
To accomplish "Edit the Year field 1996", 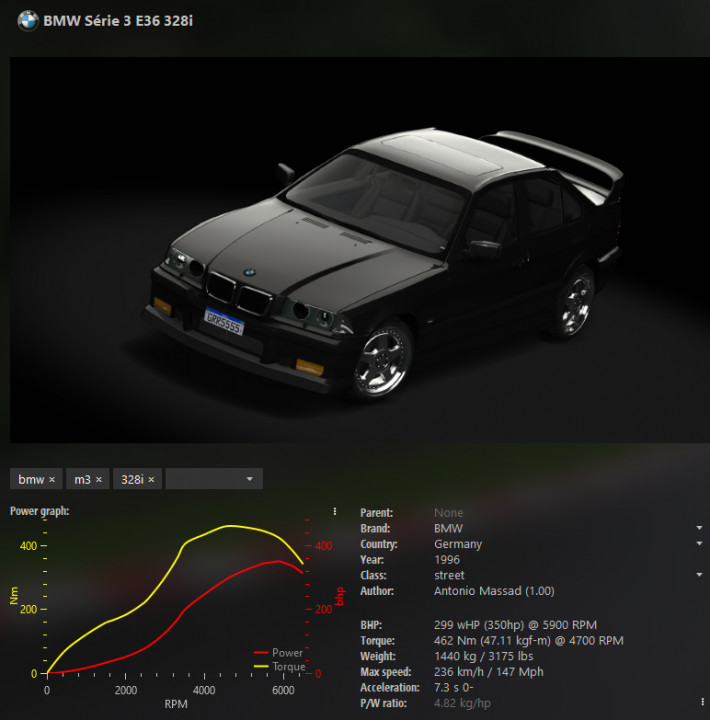I will click(x=447, y=560).
